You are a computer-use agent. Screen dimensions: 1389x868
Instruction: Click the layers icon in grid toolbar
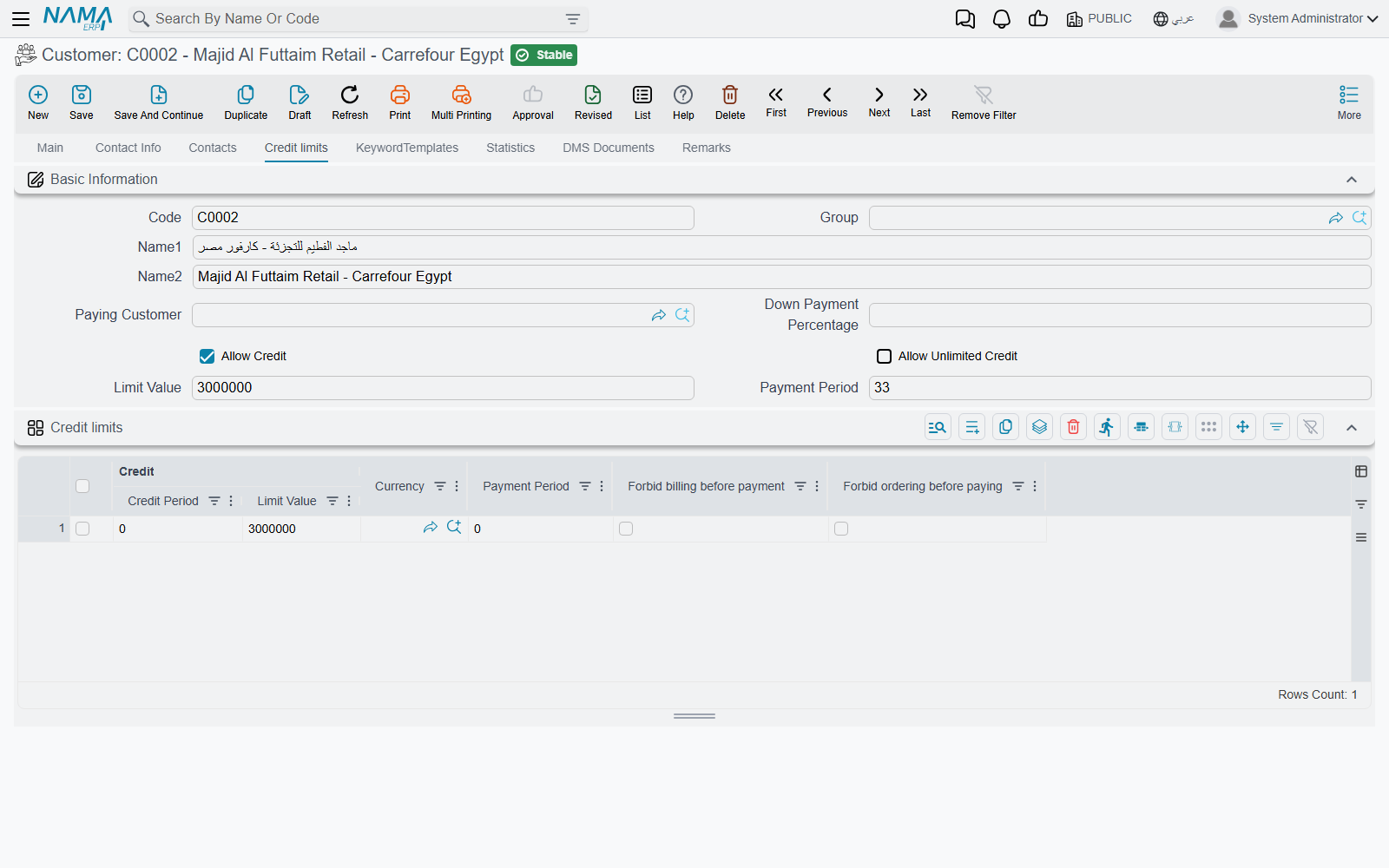click(x=1040, y=427)
